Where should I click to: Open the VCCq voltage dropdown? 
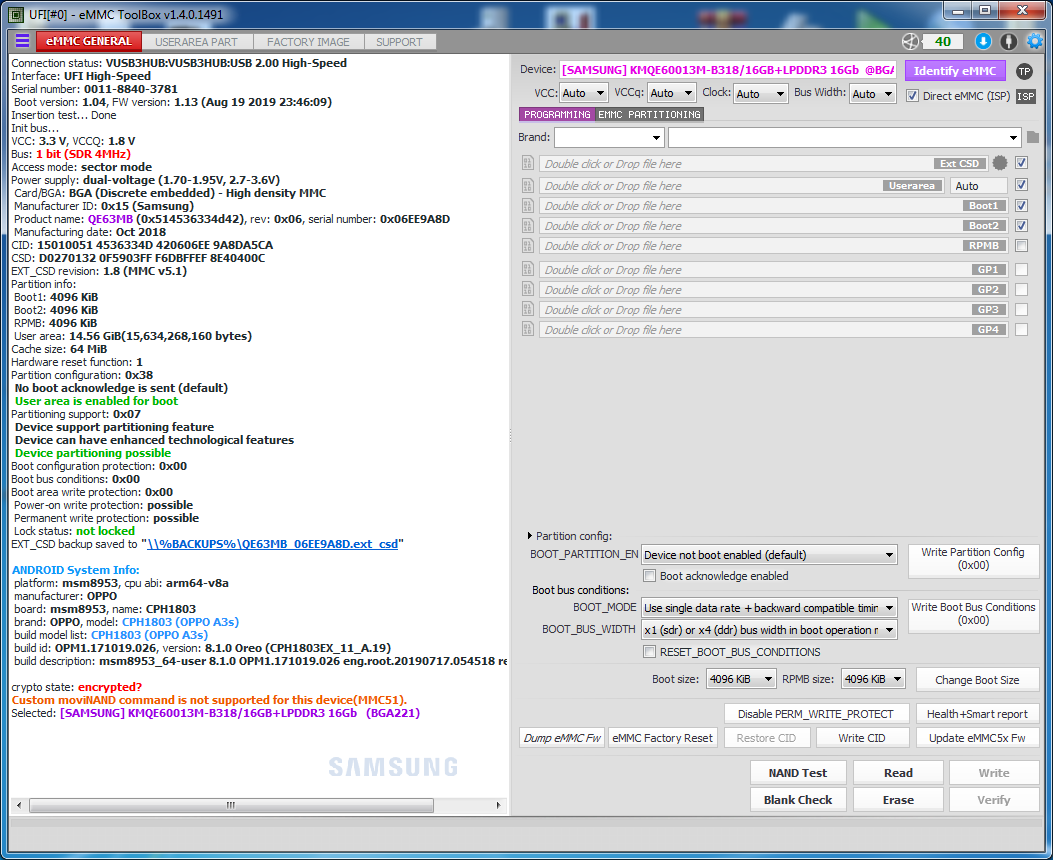pos(672,93)
